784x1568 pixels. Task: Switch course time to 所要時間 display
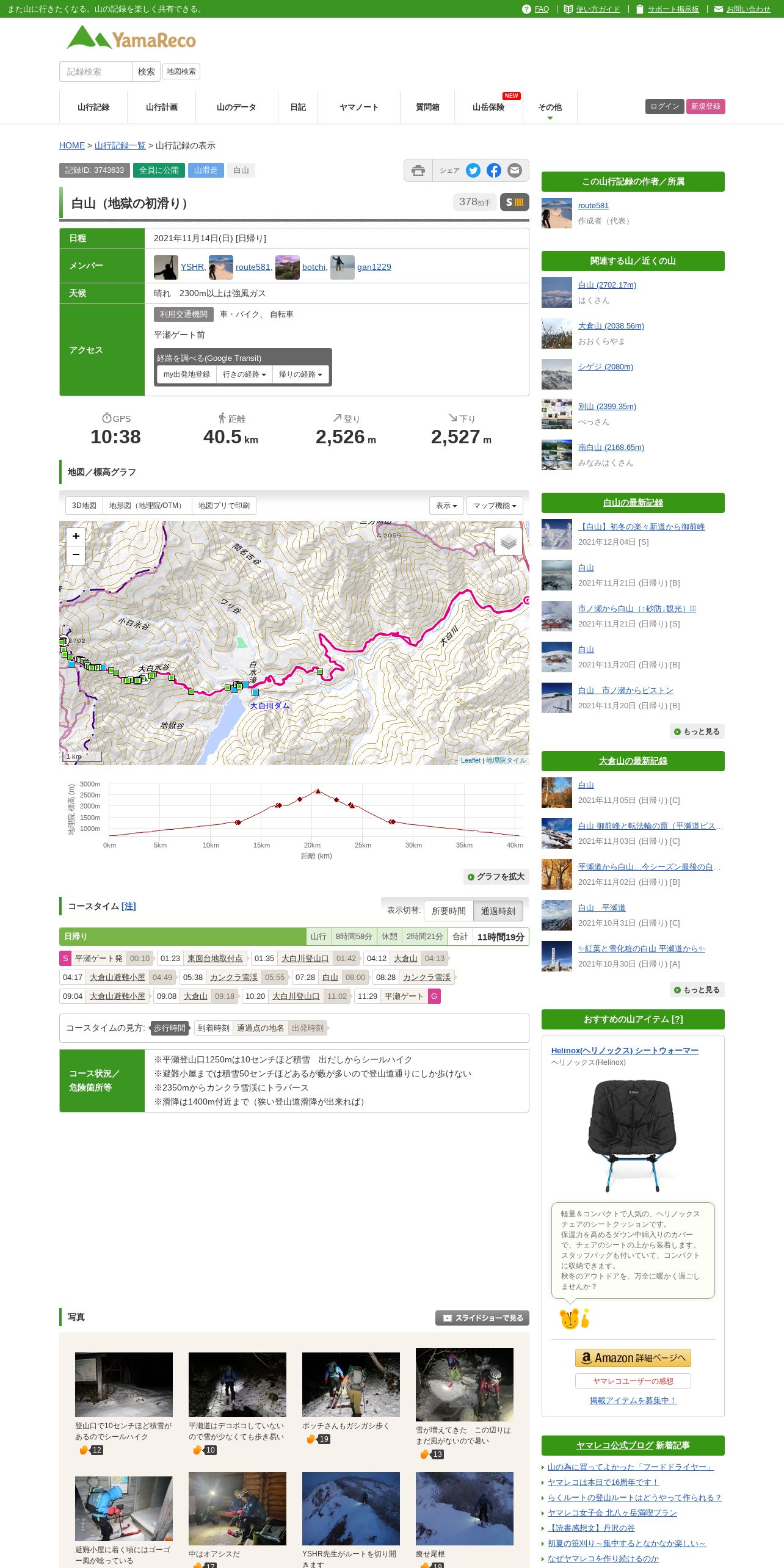(x=449, y=911)
